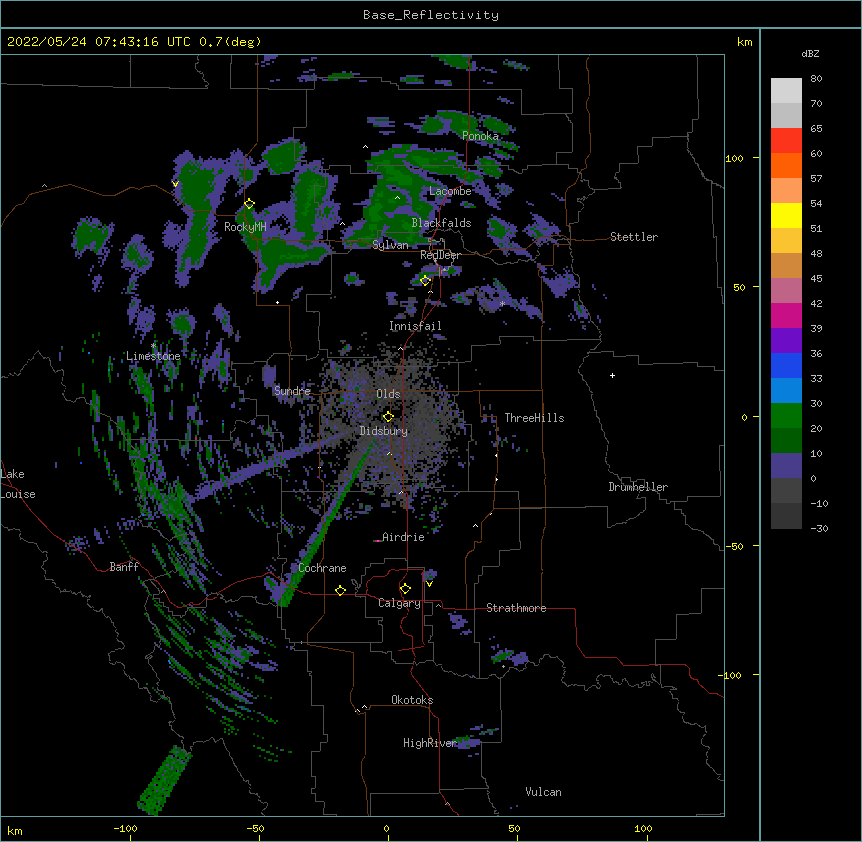Click the km unit label at top right
Screen dimensions: 862x842
coord(745,42)
